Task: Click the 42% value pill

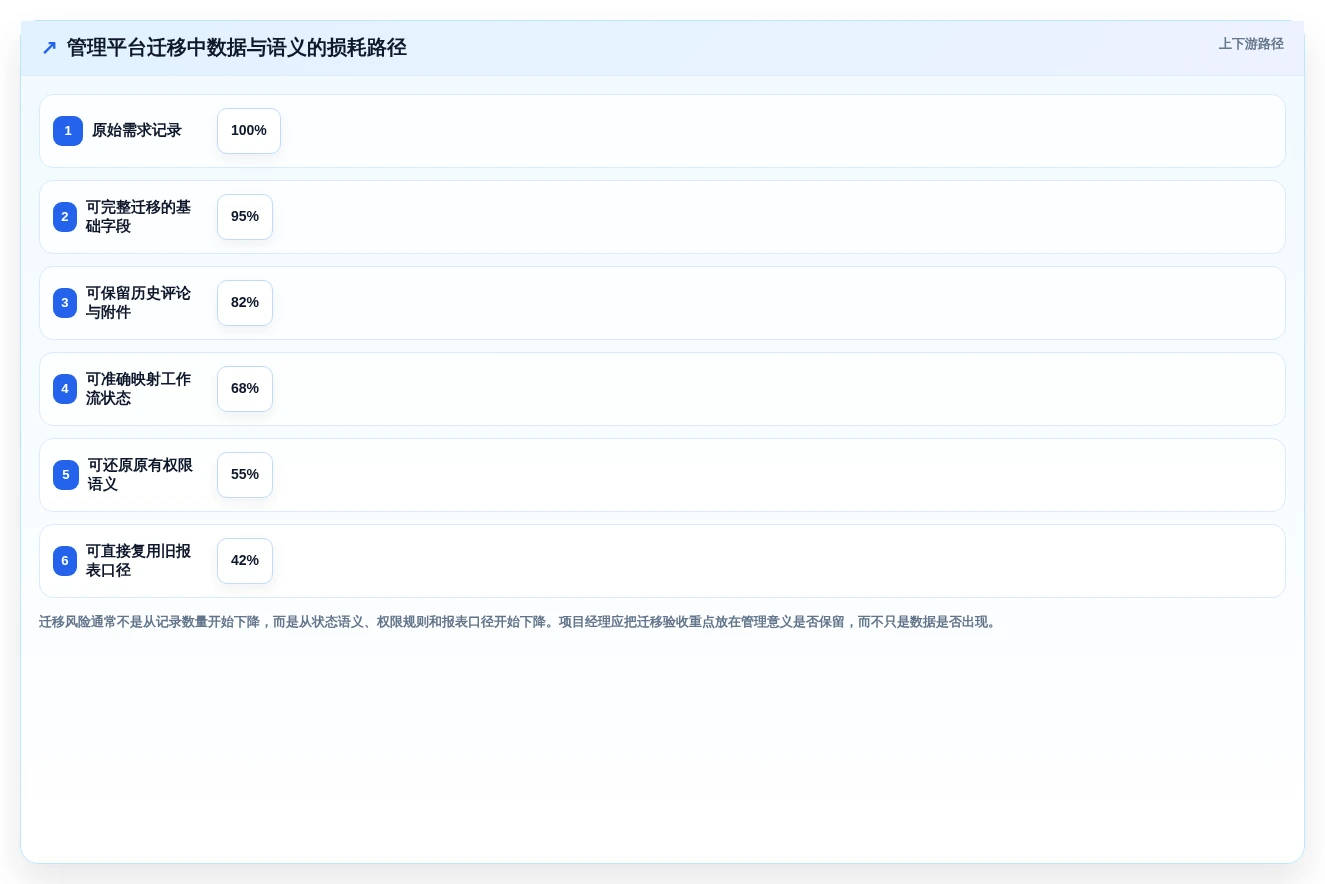Action: pyautogui.click(x=245, y=561)
